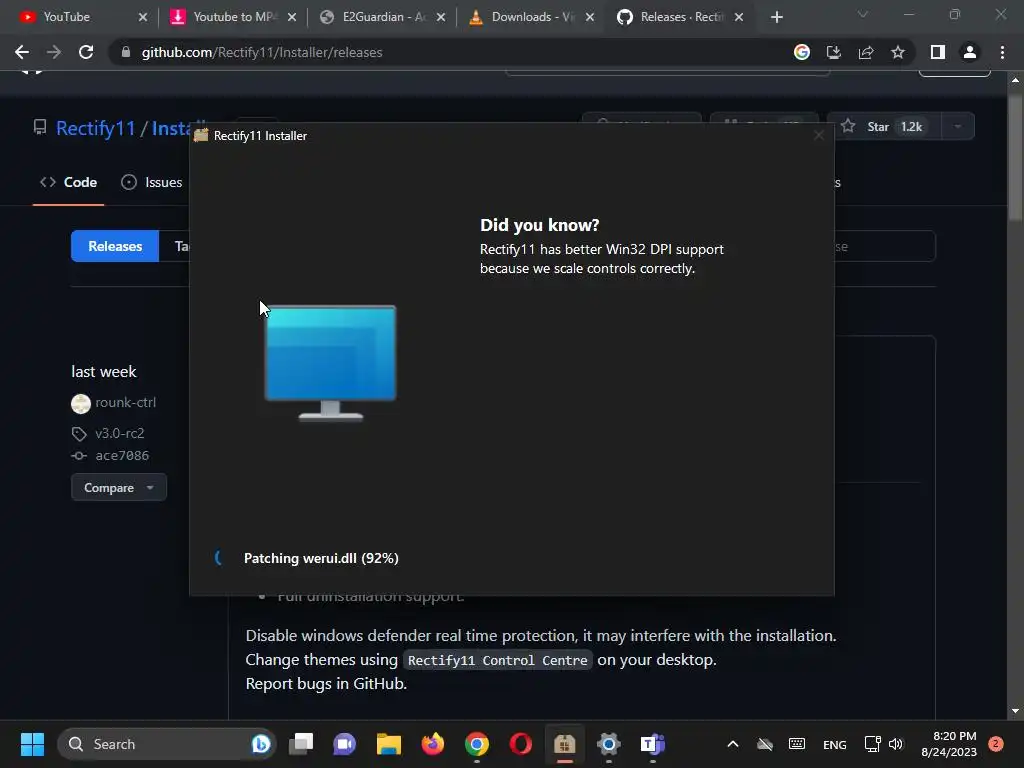Open the Windows Start menu
This screenshot has width=1024, height=768.
point(32,744)
